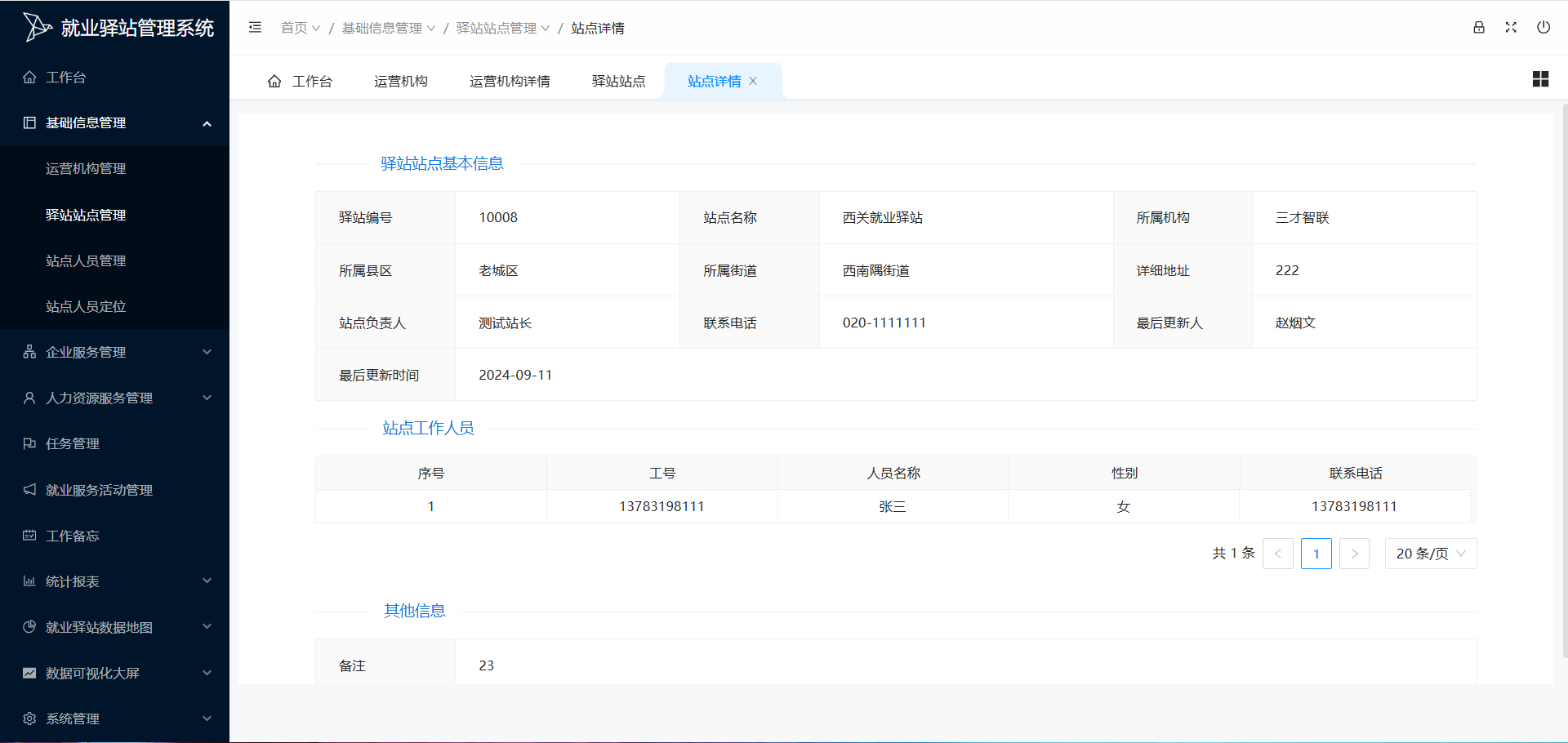Click the 就业驿站数据地图 pie chart icon
Image resolution: width=1568 pixels, height=743 pixels.
pos(29,627)
